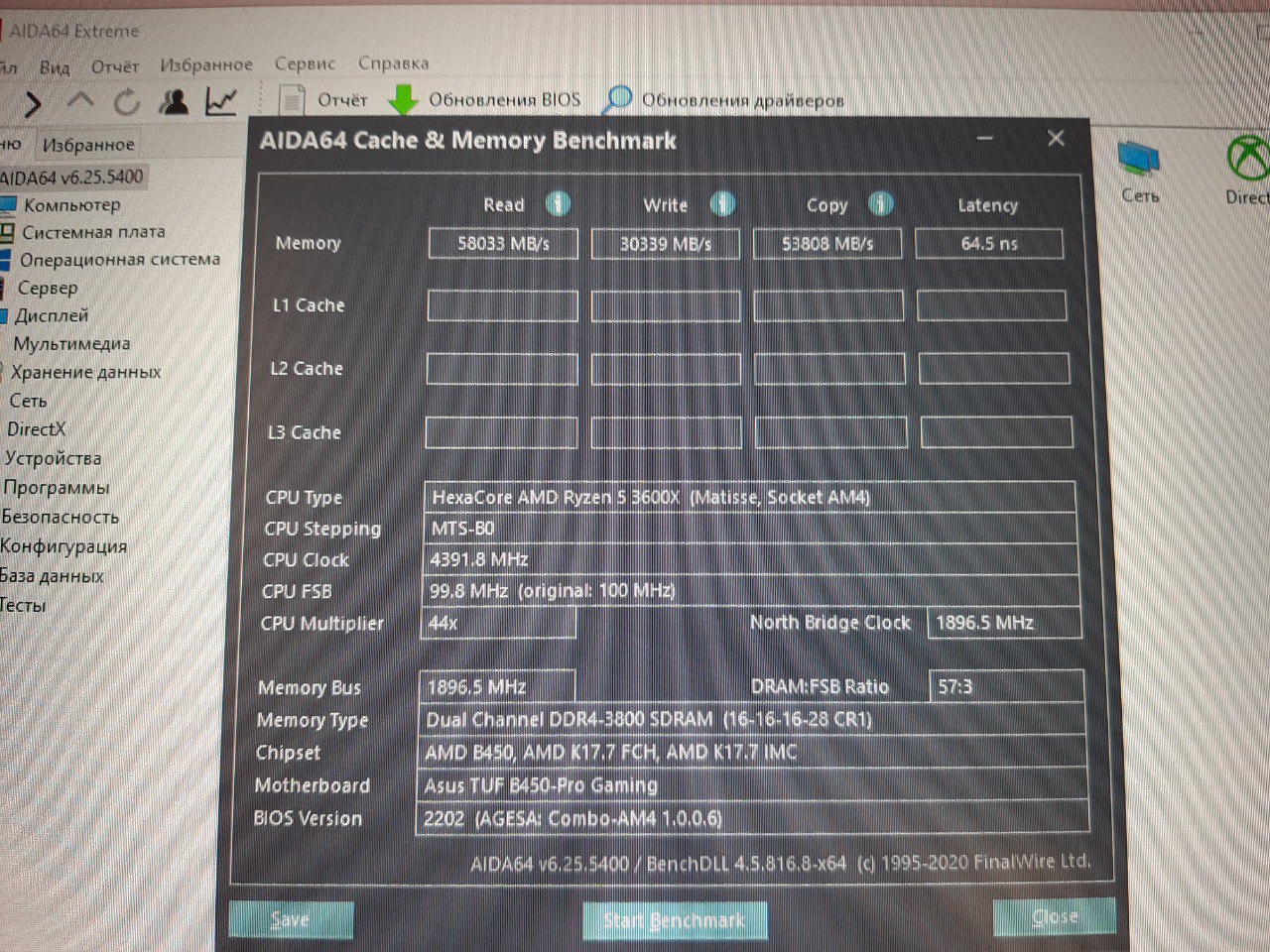Image resolution: width=1270 pixels, height=952 pixels.
Task: Open the Справка menu
Action: (393, 62)
